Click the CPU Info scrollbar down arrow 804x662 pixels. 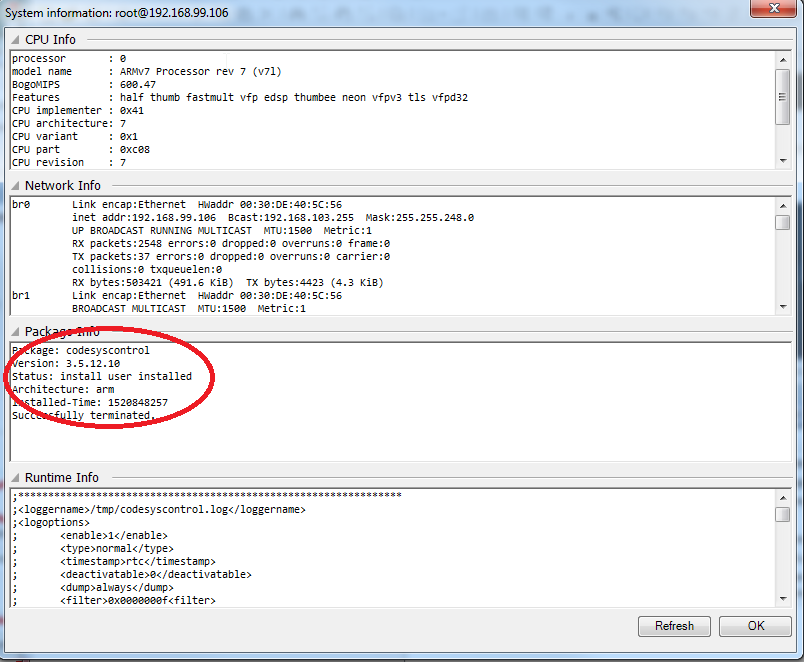pos(783,160)
